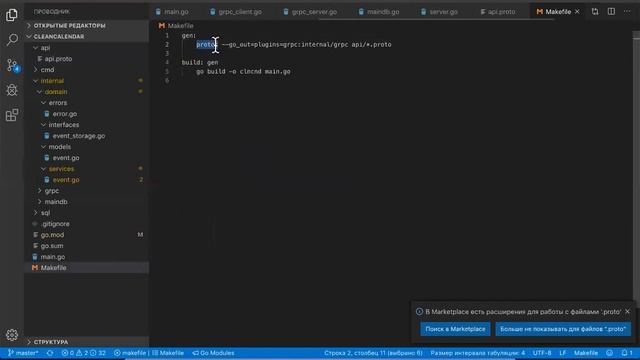Switch to grpc_client.go tab
Image resolution: width=640 pixels, height=360 pixels.
click(236, 12)
